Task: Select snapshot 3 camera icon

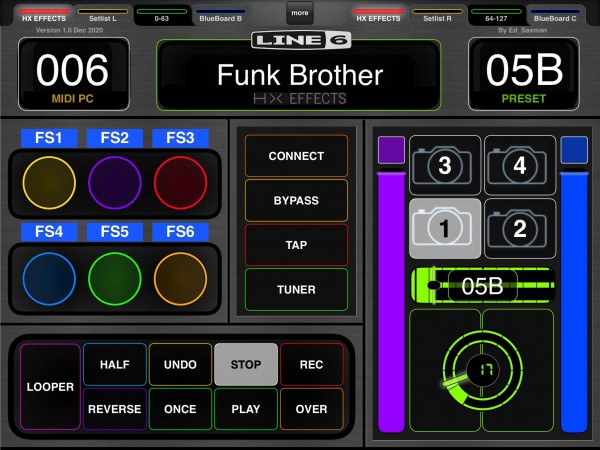Action: [x=445, y=165]
